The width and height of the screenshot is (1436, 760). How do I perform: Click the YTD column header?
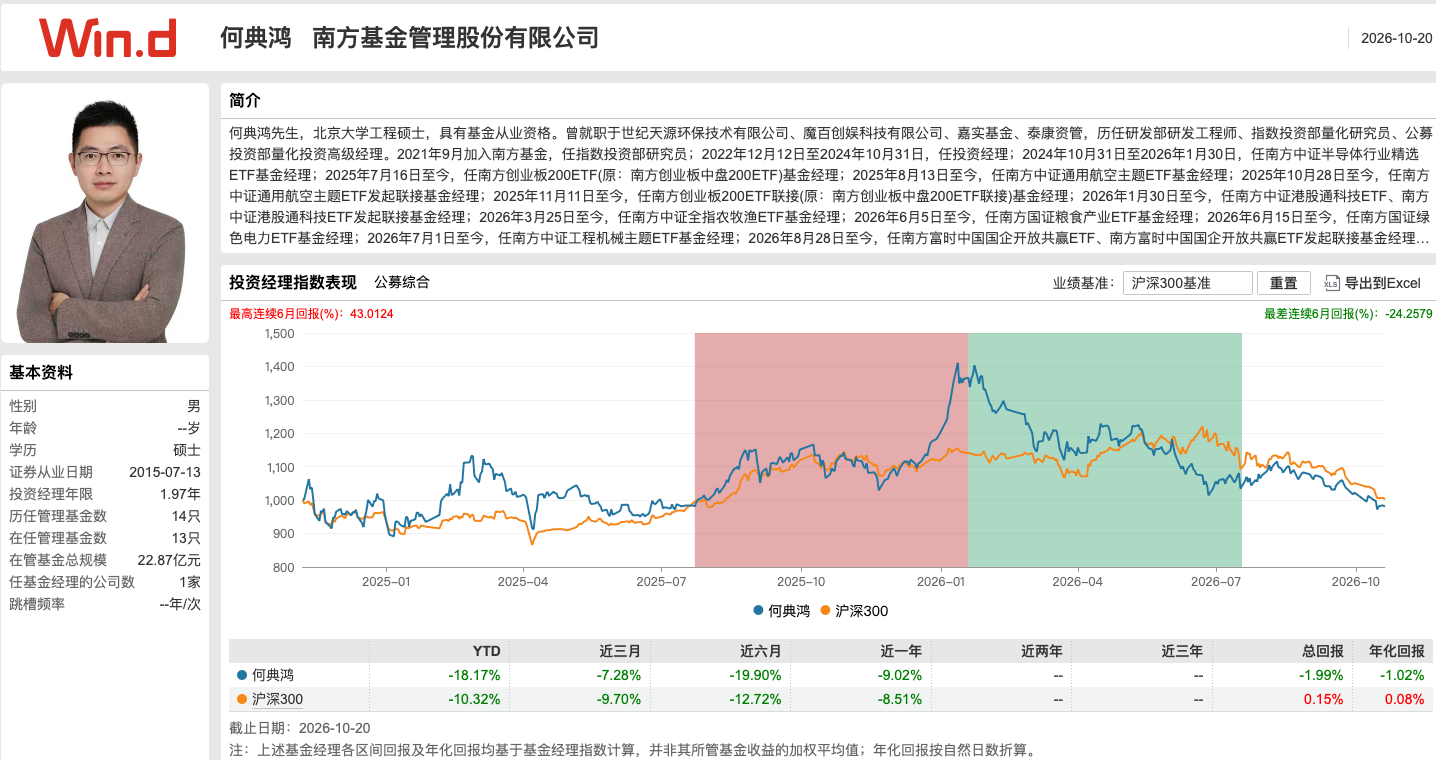click(486, 651)
